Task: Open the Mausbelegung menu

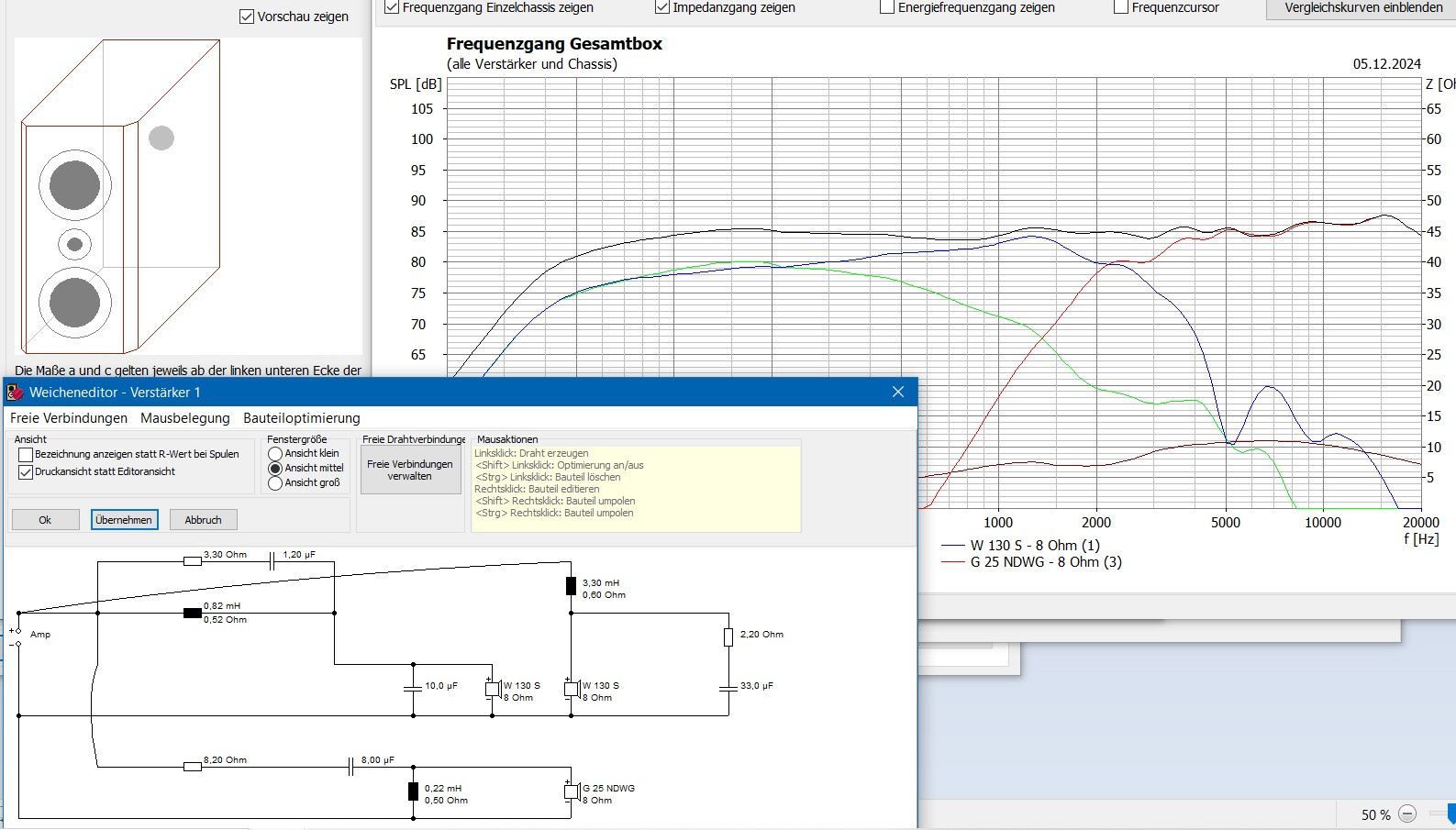Action: pyautogui.click(x=185, y=418)
